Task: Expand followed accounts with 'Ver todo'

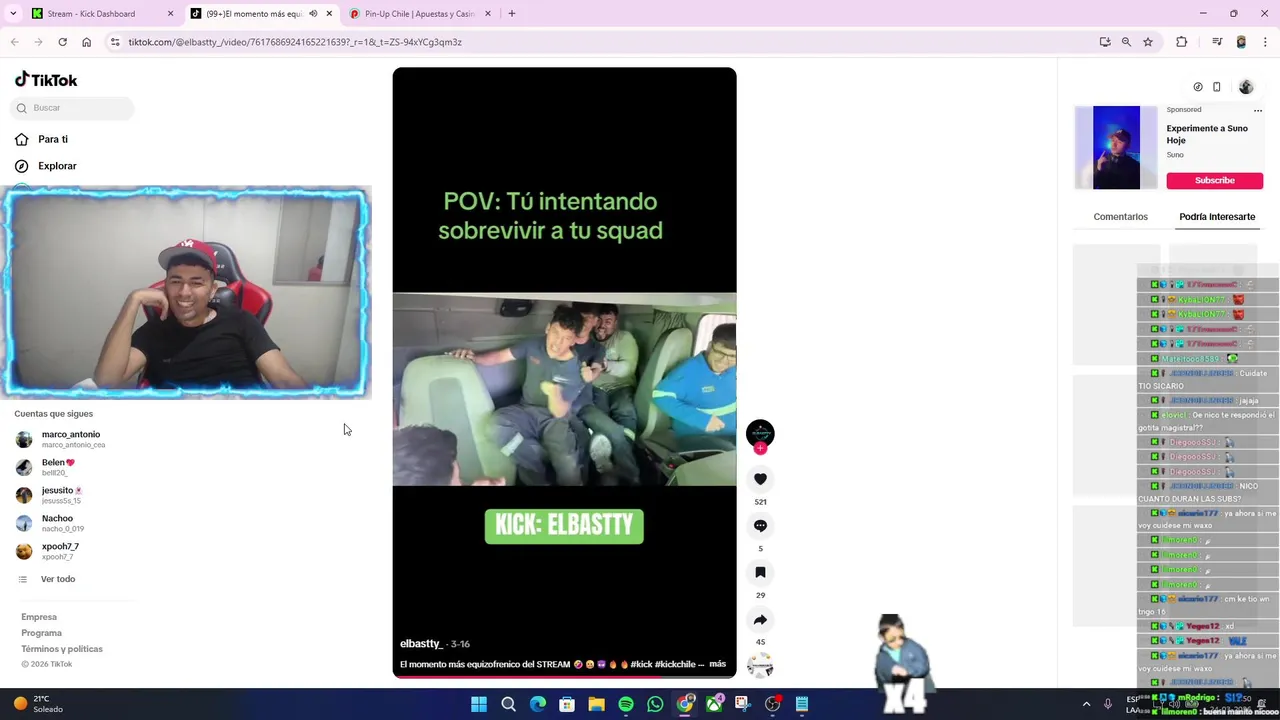Action: point(47,579)
